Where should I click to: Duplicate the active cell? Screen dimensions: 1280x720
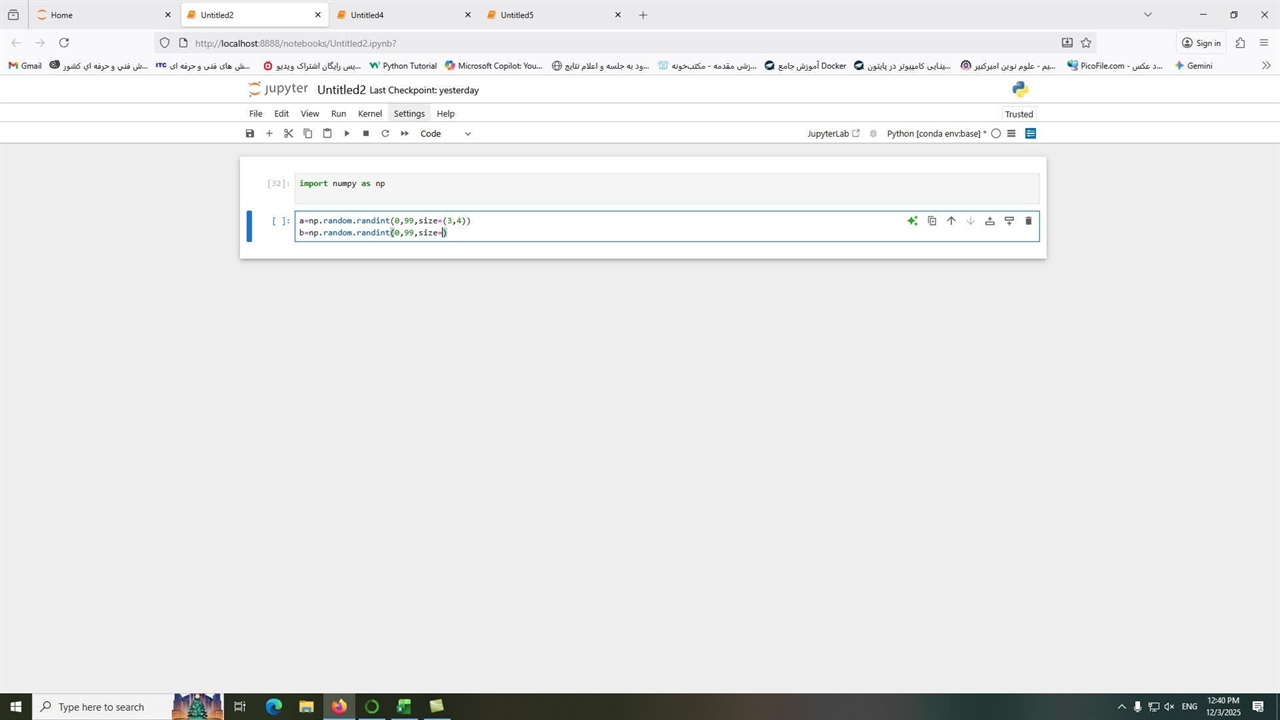pos(932,221)
